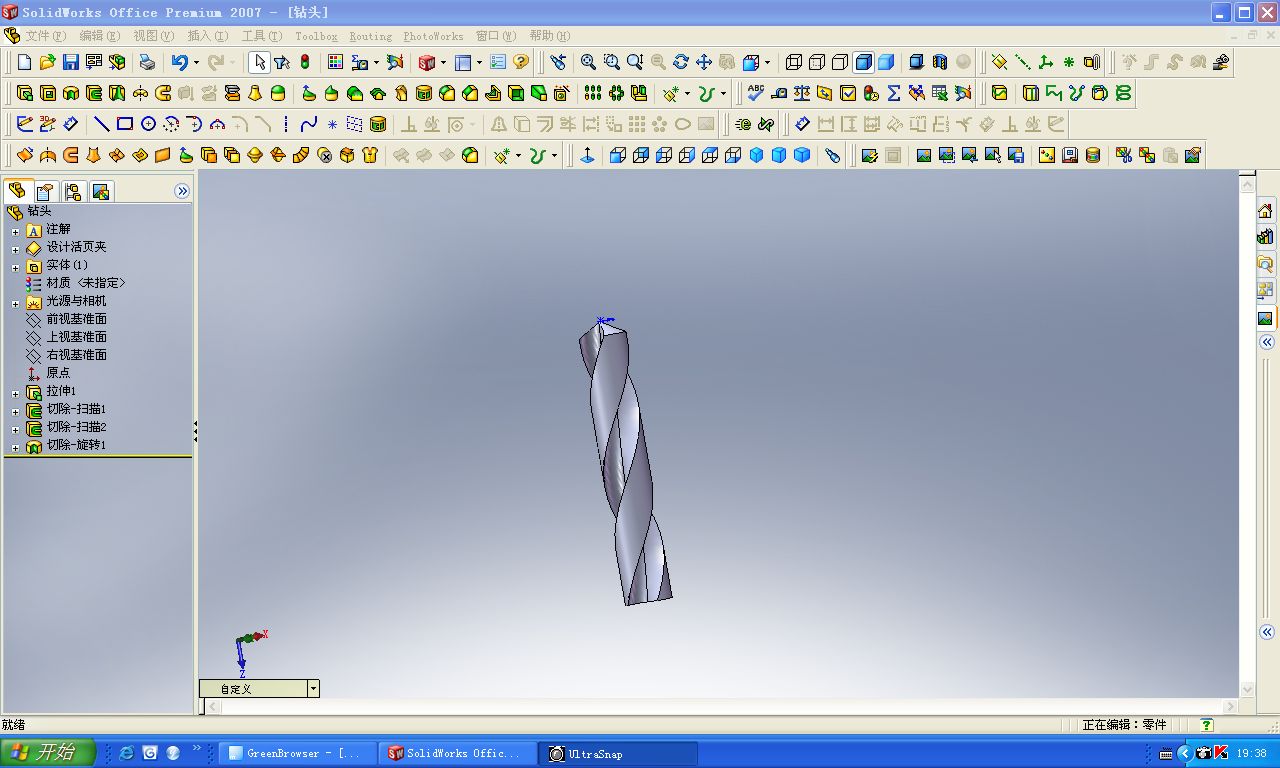
Task: Expand the 切除-扫描2 feature node
Action: (15, 429)
